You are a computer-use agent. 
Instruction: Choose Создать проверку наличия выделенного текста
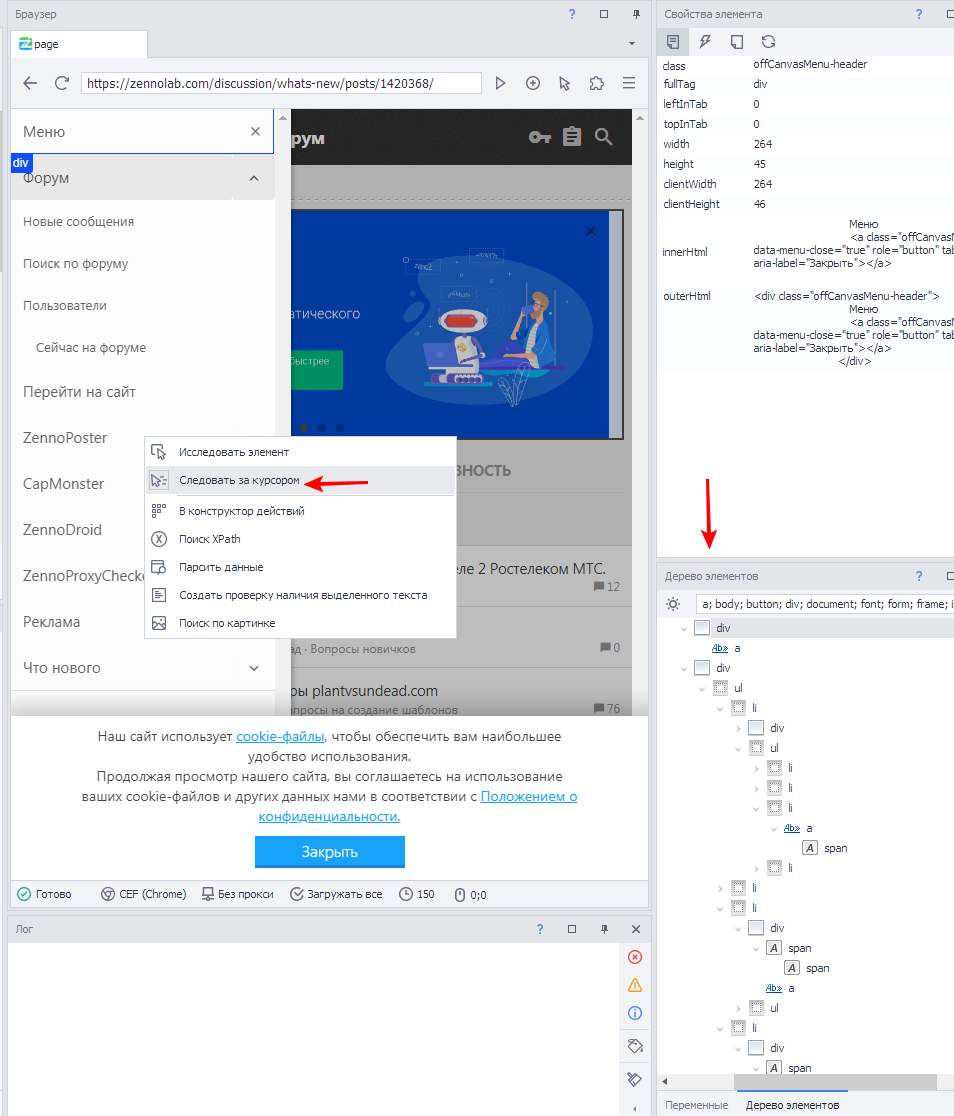(x=300, y=595)
